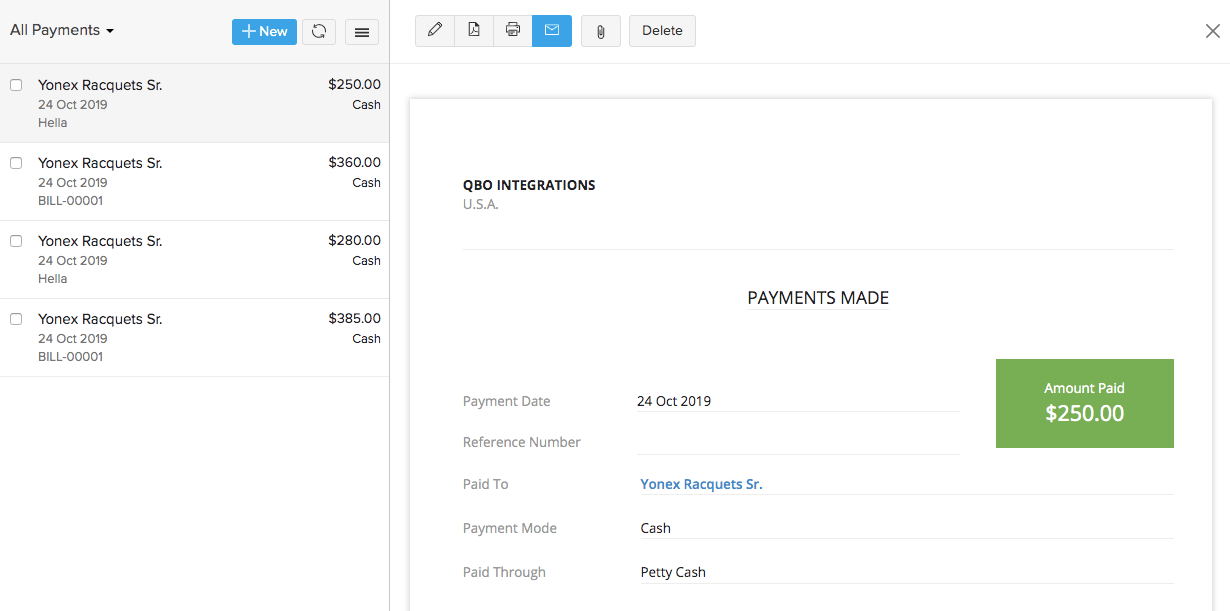Select the mail envelope icon to email payment

552,30
